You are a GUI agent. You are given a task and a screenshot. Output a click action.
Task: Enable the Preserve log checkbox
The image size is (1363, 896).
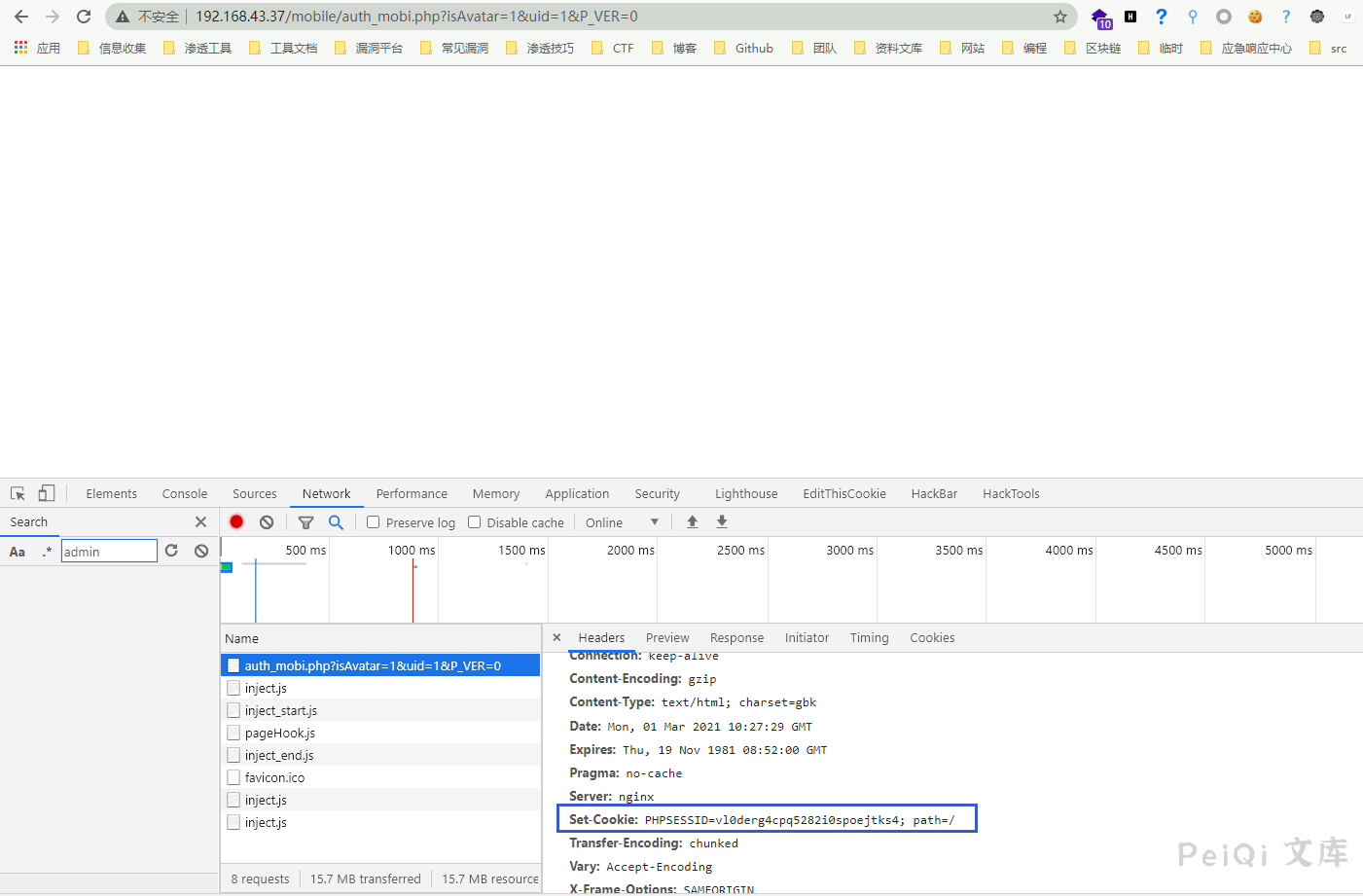pos(373,522)
